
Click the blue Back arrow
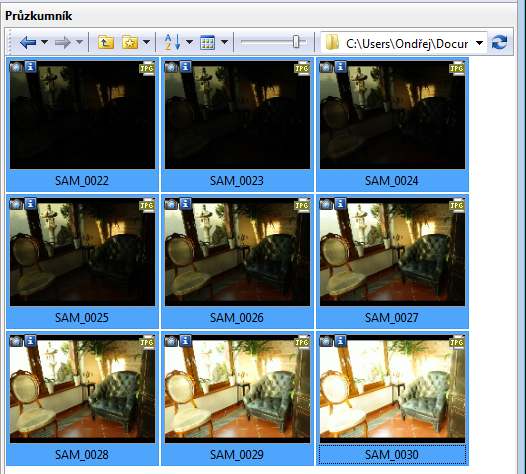coord(28,42)
